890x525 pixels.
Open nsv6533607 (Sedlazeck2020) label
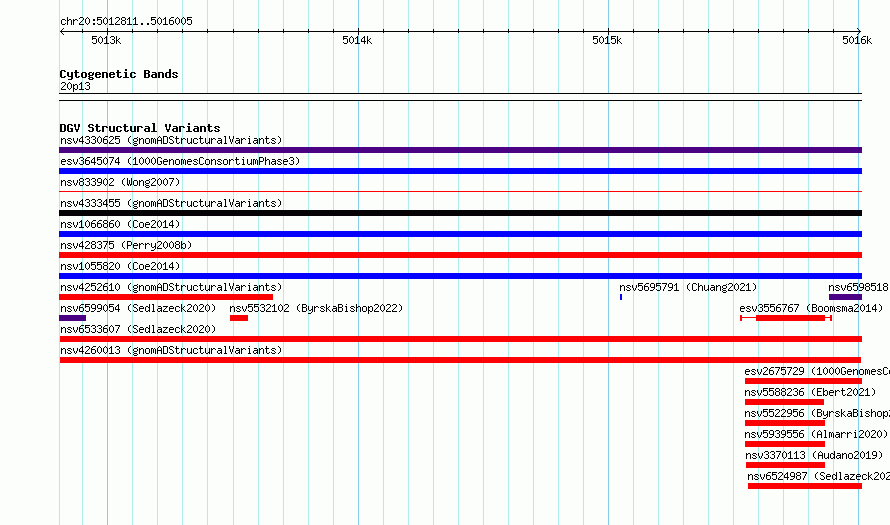[138, 329]
